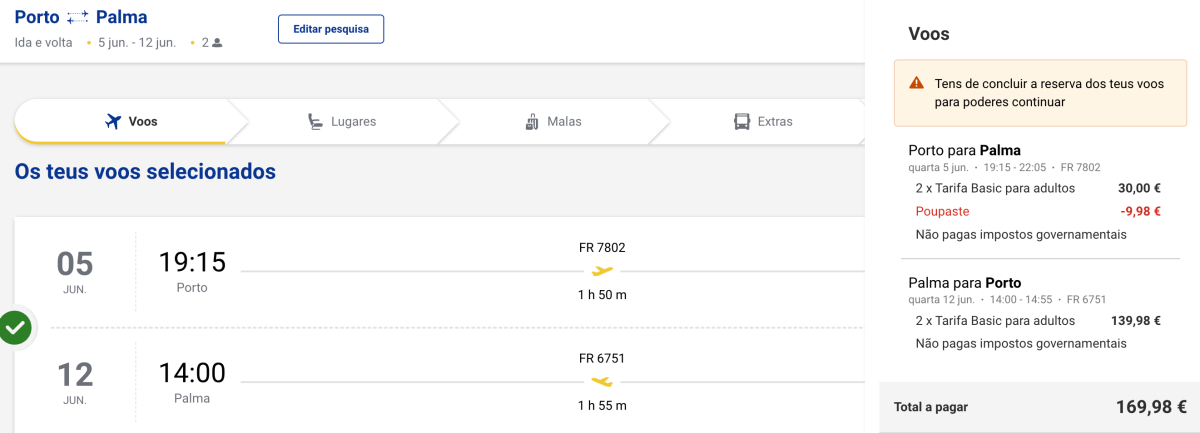Click the luggage icon in Malas tab

(x=532, y=122)
